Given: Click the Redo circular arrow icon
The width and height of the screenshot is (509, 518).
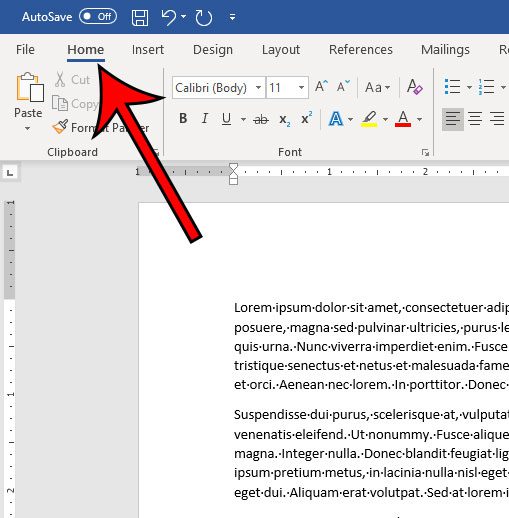Looking at the screenshot, I should pos(204,18).
